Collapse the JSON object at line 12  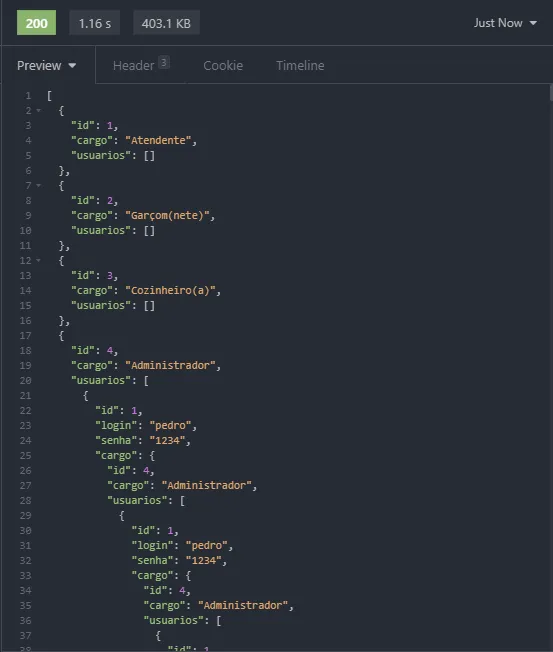click(39, 260)
